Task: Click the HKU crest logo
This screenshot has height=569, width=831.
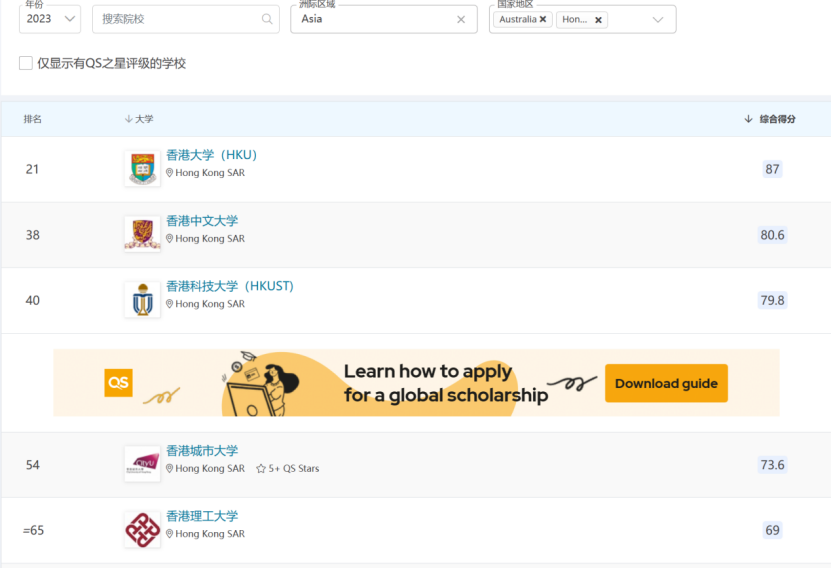Action: click(143, 168)
